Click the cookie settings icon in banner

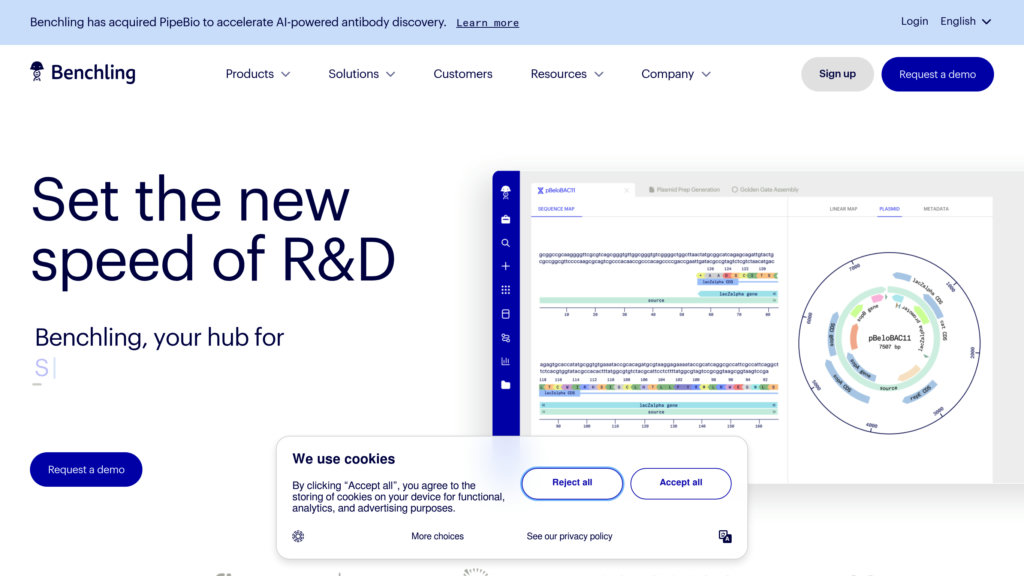pyautogui.click(x=298, y=536)
